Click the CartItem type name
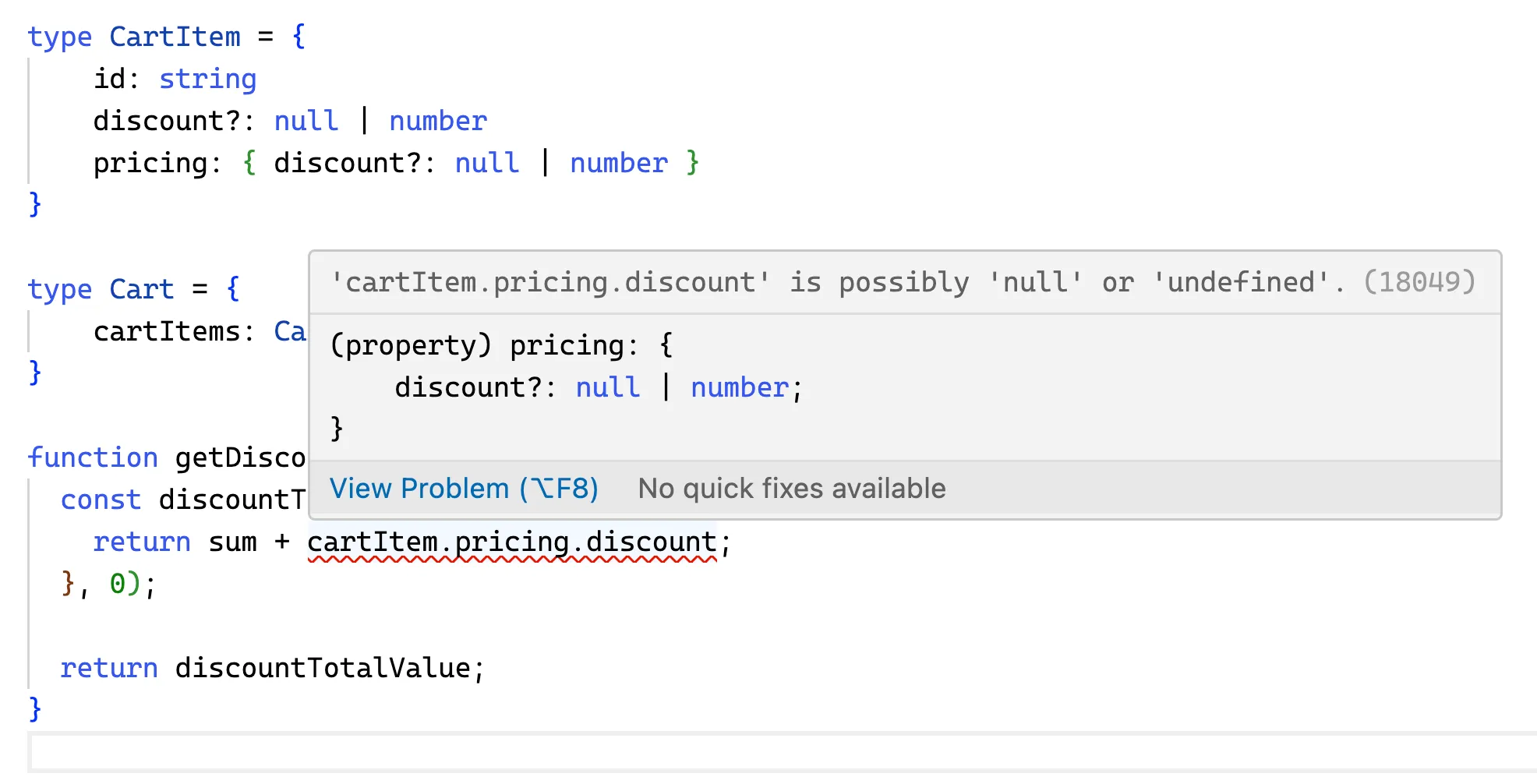 (x=175, y=37)
